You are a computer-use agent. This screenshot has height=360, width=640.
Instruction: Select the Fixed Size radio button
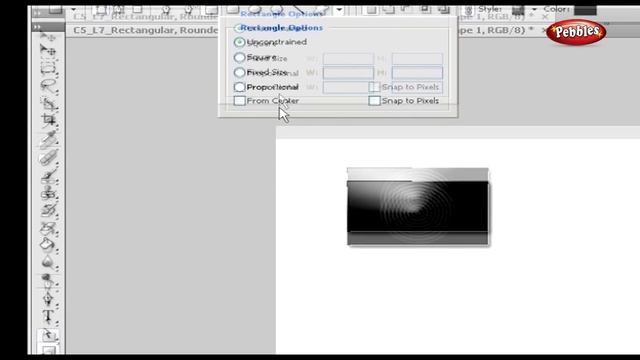pyautogui.click(x=240, y=73)
